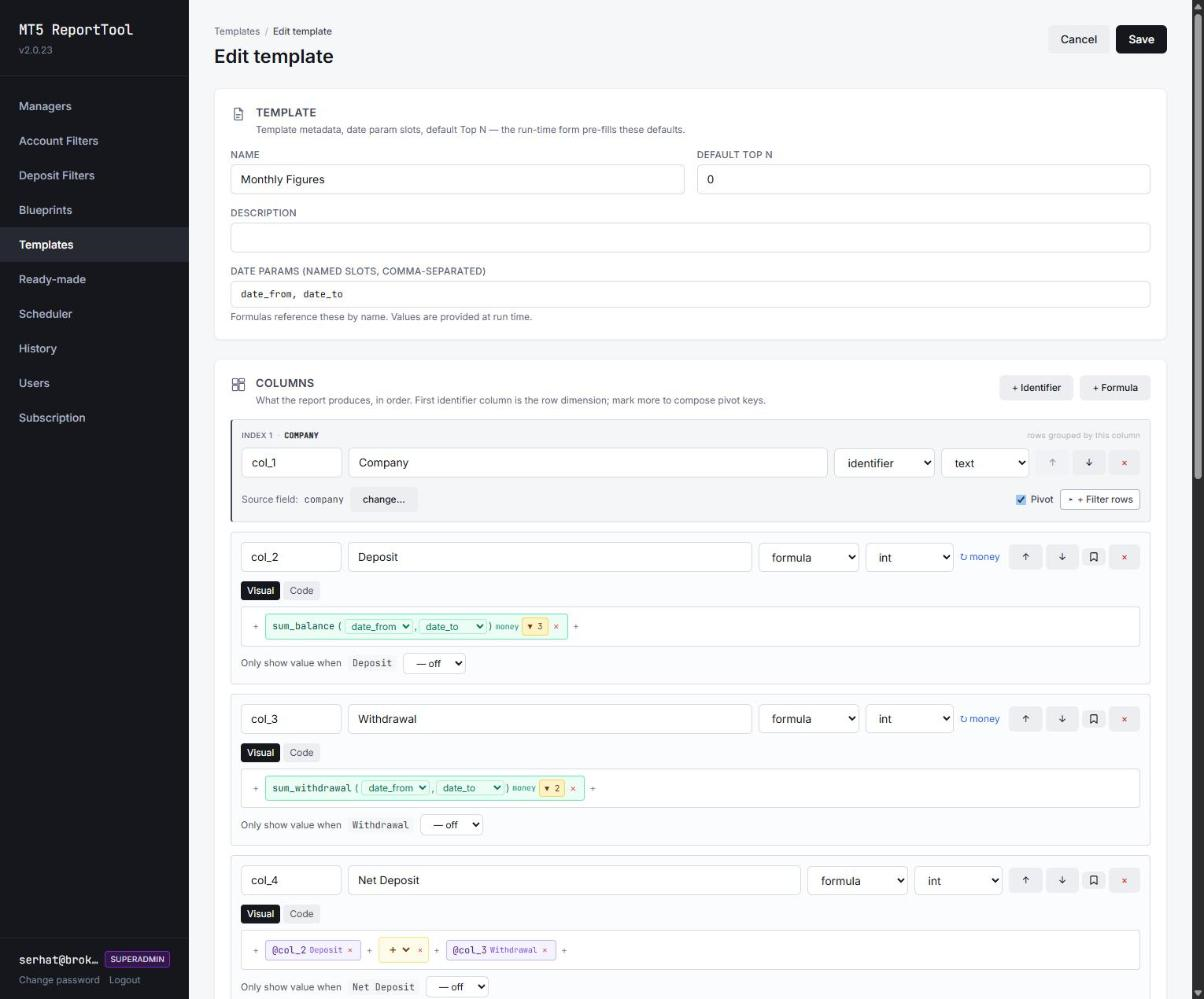Move Withdrawal column down
The height and width of the screenshot is (999, 1204).
click(1062, 719)
